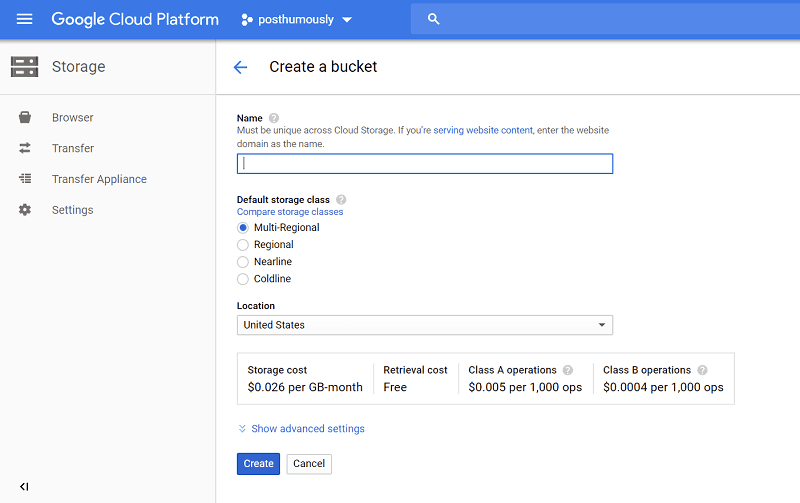
Task: Click the back arrow beside Create a bucket
Action: (240, 67)
